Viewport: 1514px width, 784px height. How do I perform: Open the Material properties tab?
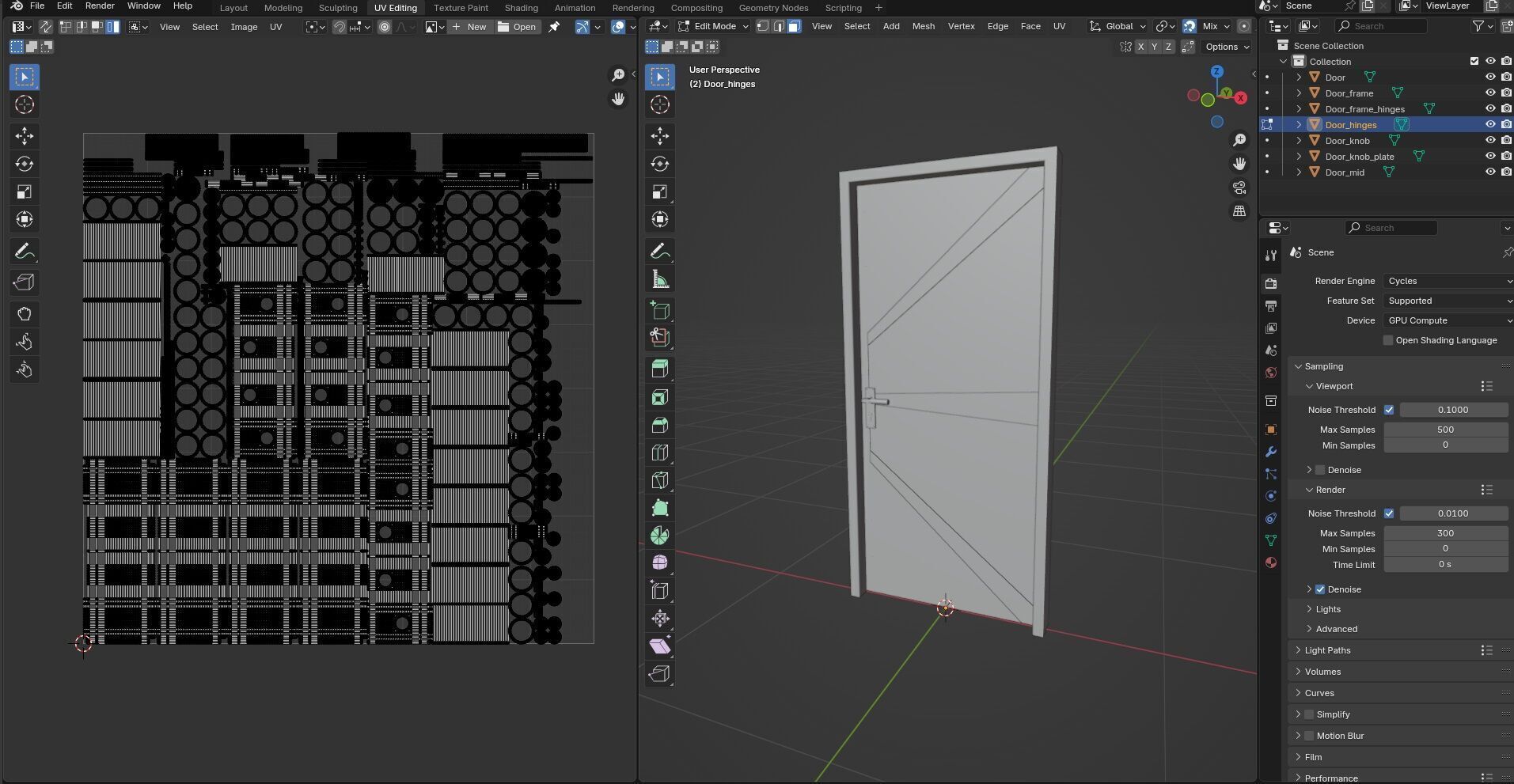[1271, 562]
